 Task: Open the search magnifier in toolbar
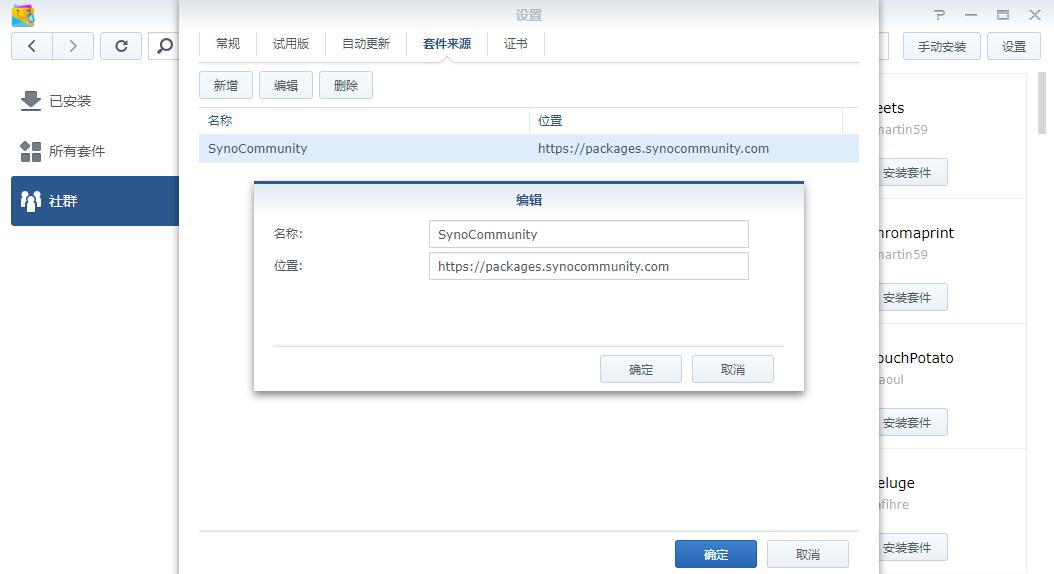(x=163, y=46)
